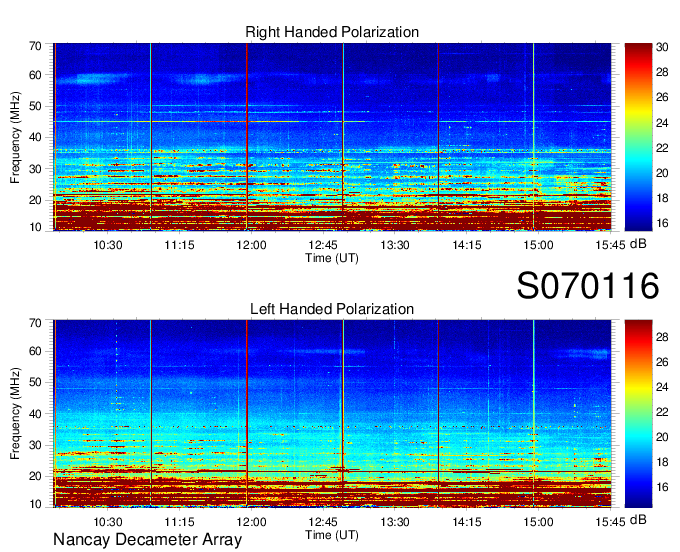Click "Time (UT)" label under Left Handed plot

[332, 535]
